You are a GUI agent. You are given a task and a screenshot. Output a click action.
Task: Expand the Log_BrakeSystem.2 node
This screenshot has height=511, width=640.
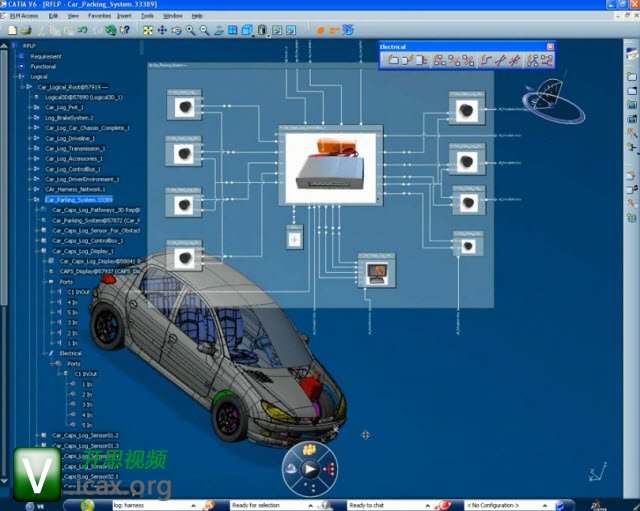pos(31,118)
